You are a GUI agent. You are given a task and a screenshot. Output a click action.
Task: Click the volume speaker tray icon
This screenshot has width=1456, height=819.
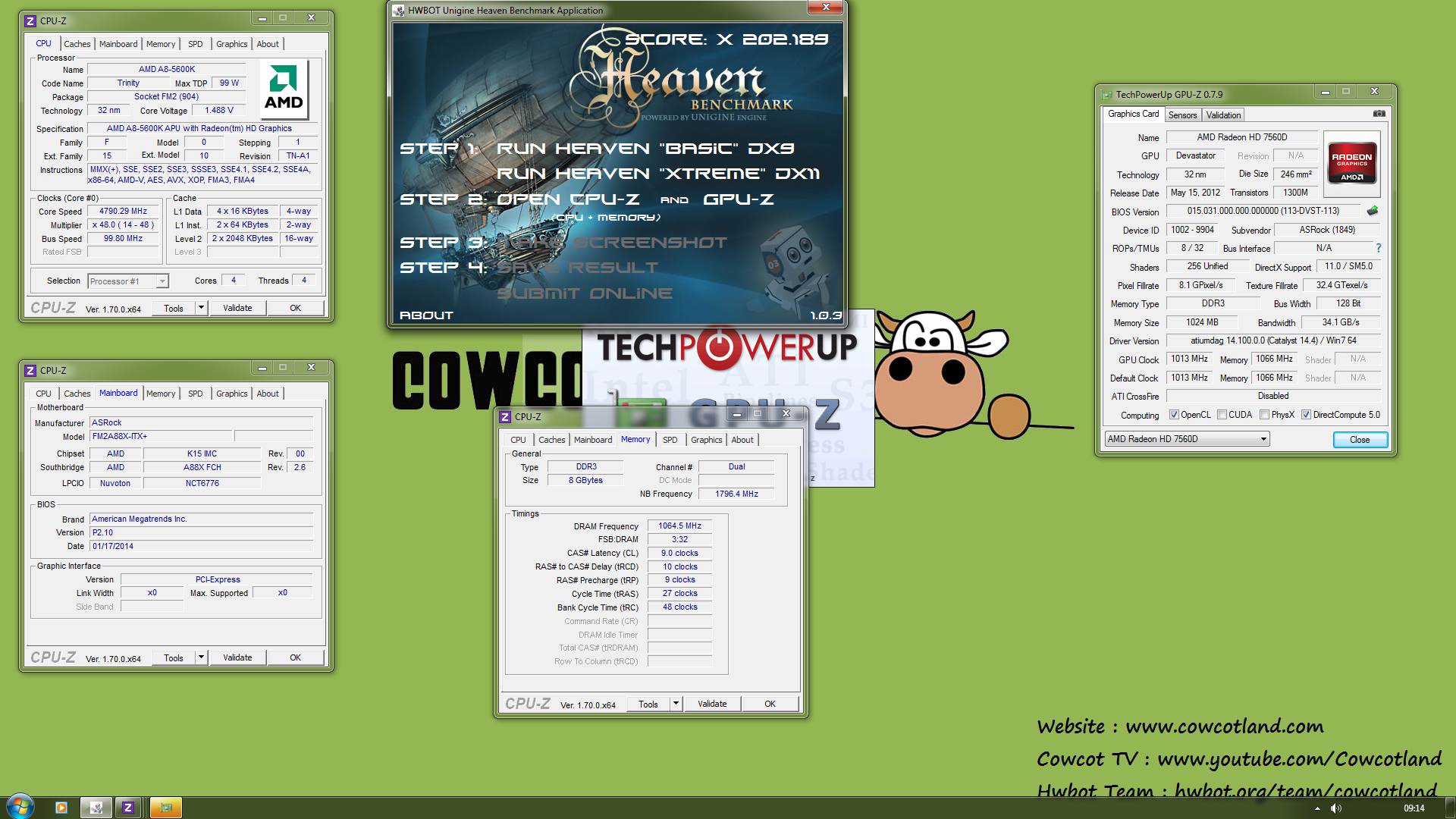click(1335, 808)
